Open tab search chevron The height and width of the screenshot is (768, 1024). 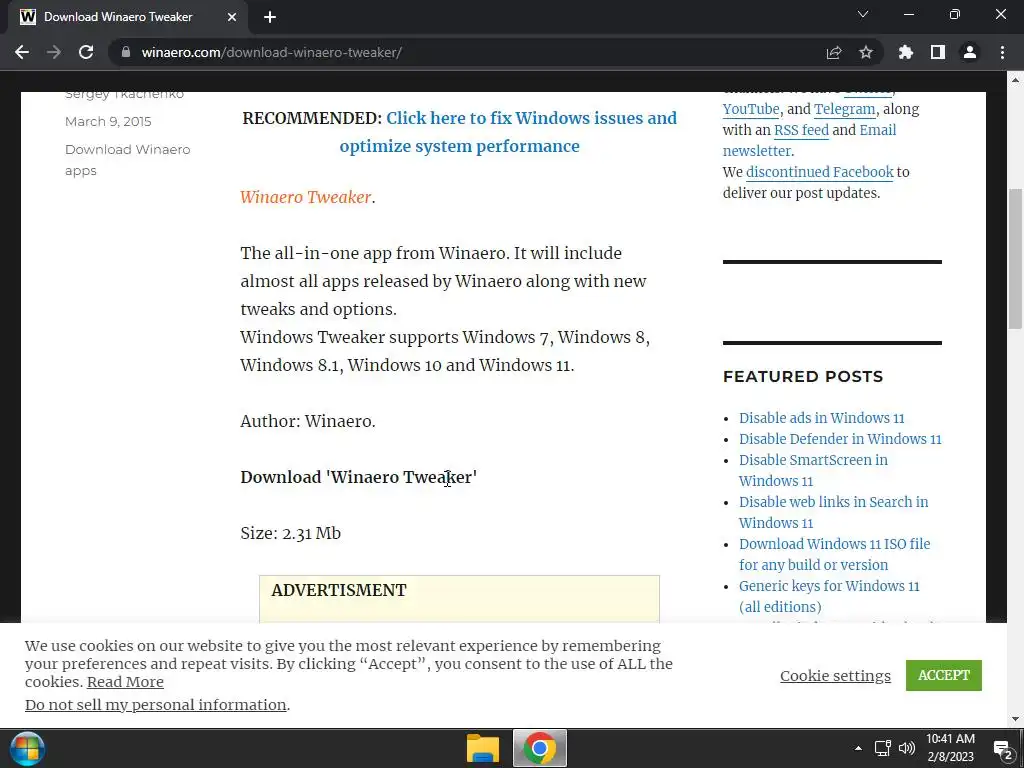[863, 14]
